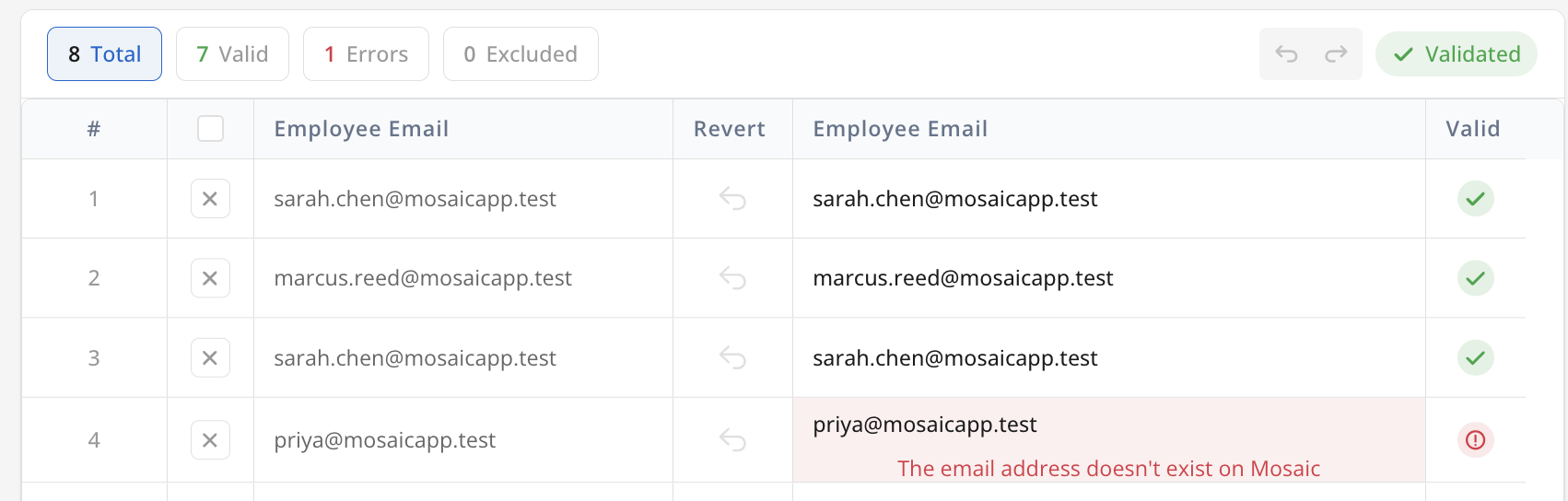Exclude row 1 with its X icon
The image size is (1568, 501).
tap(210, 199)
